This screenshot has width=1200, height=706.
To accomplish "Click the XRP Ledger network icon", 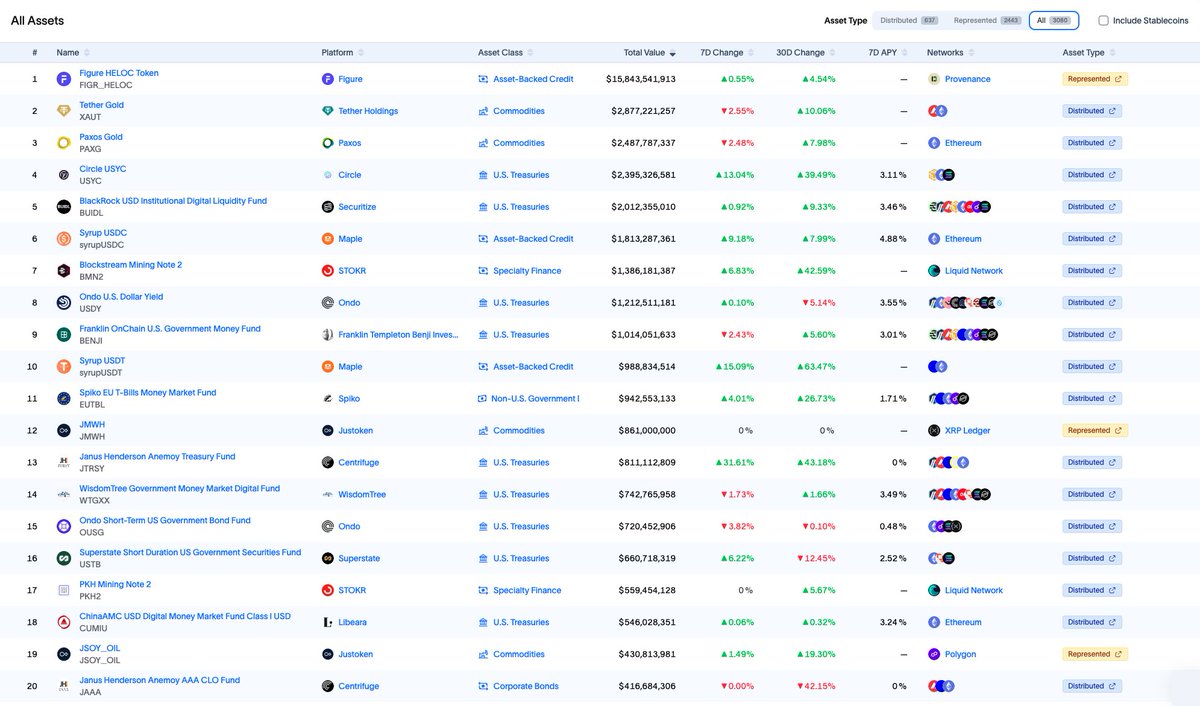I will [934, 431].
